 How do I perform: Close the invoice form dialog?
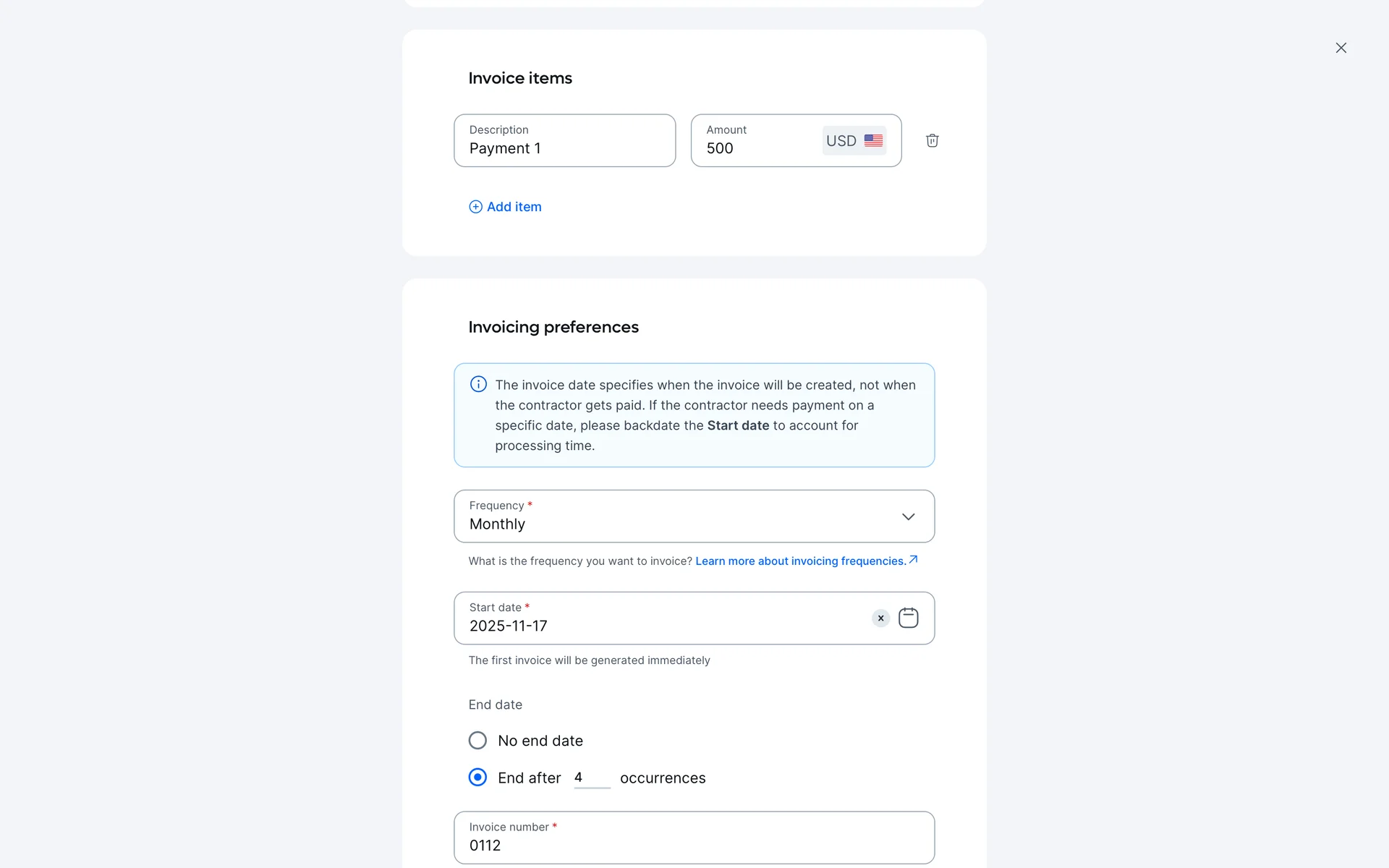click(x=1341, y=48)
